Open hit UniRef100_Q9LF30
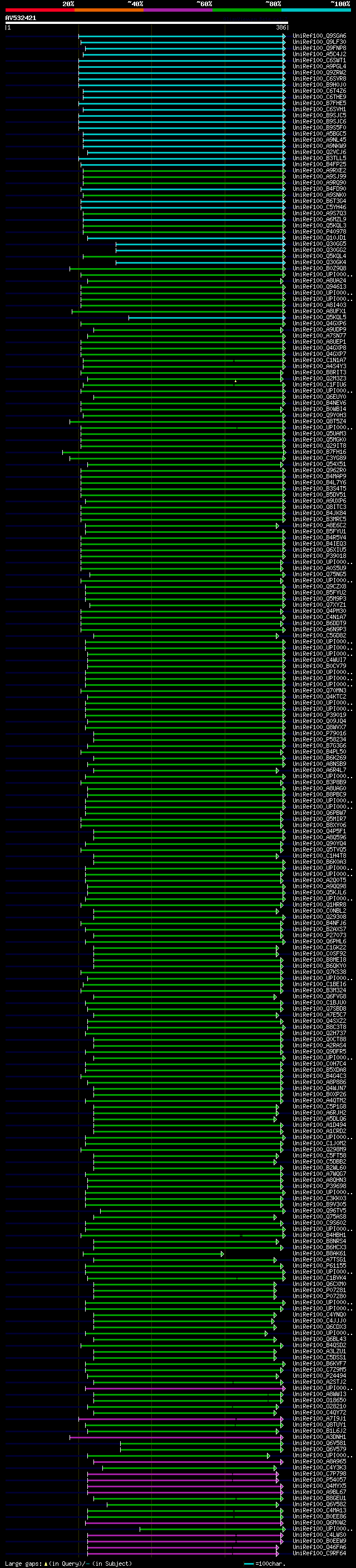Image resolution: width=356 pixels, height=1568 pixels. click(319, 42)
